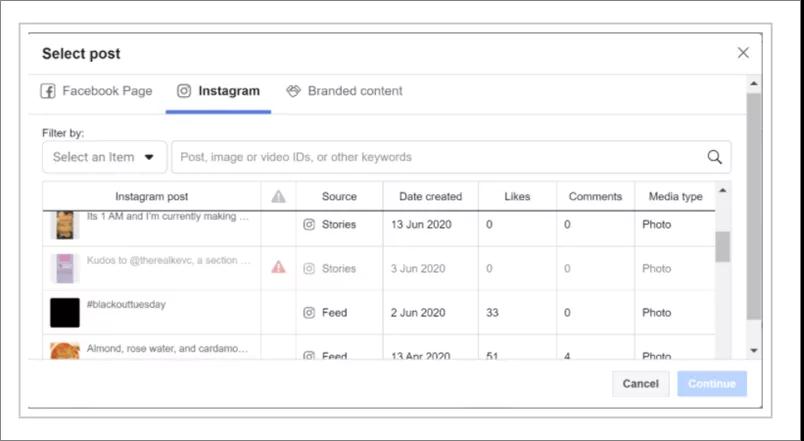Click Instagram icon beside 2 Jun Feed source

[309, 313]
